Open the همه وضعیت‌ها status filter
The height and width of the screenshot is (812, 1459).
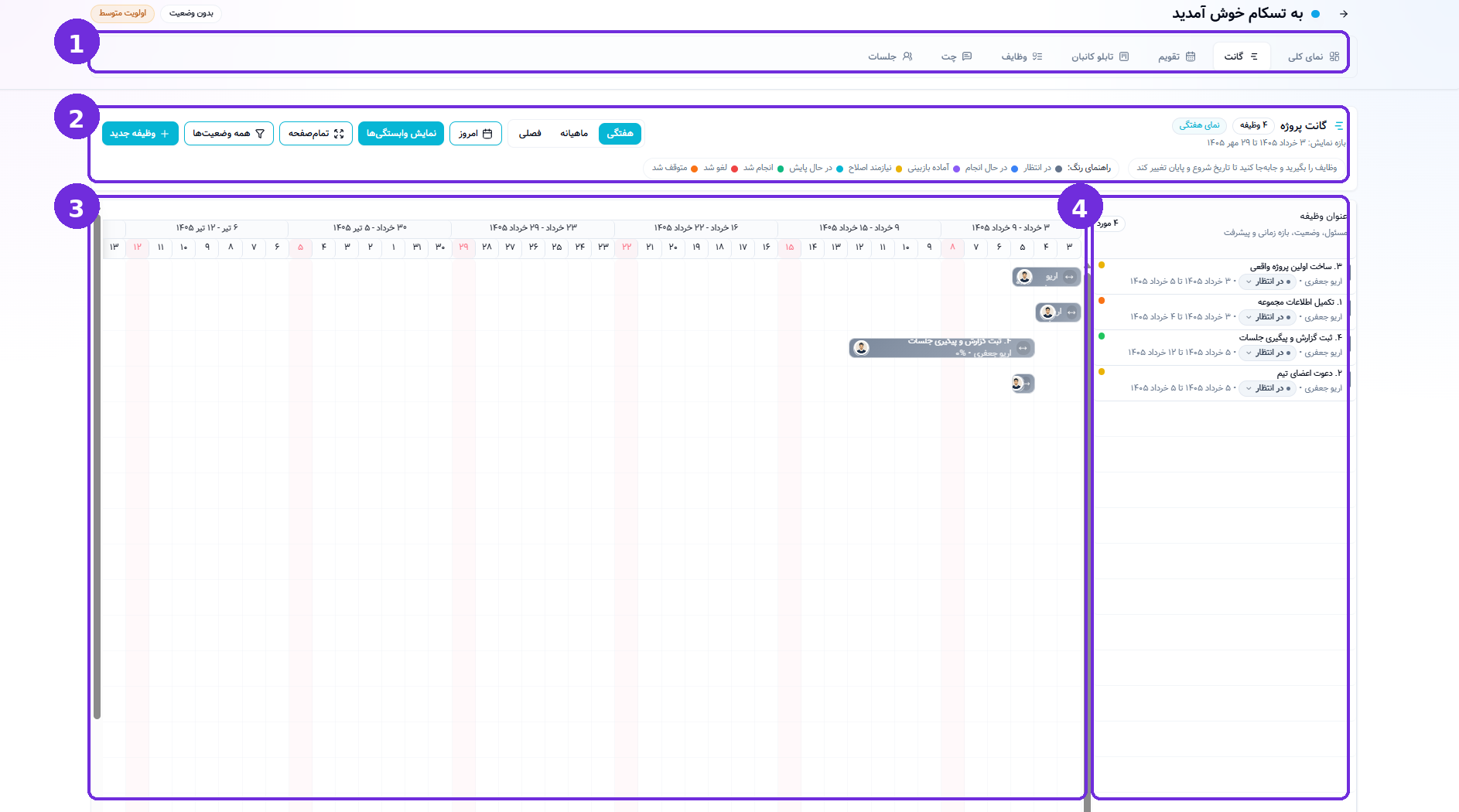pos(228,134)
